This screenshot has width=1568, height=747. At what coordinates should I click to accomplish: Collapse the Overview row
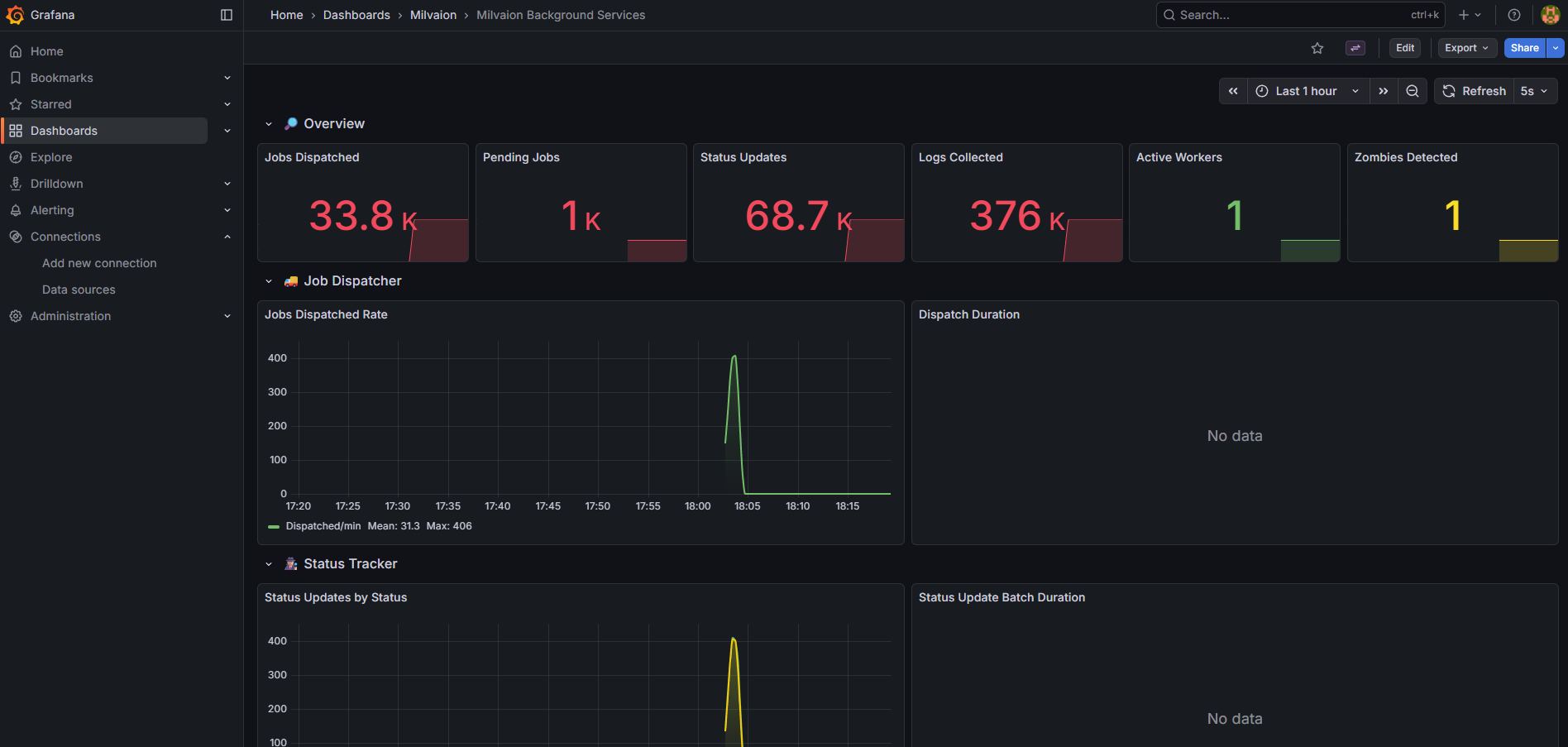(x=269, y=122)
